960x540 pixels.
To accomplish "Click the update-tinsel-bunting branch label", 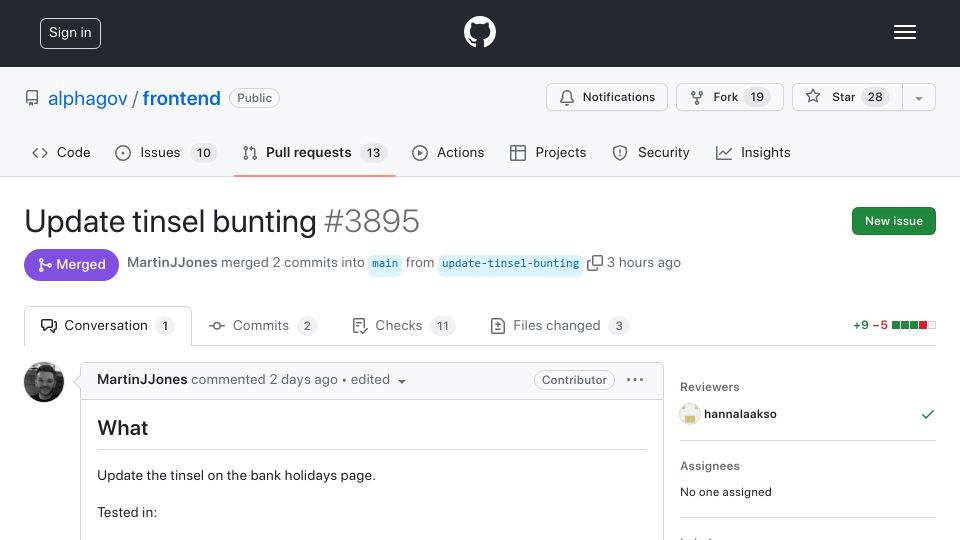I will pyautogui.click(x=510, y=263).
